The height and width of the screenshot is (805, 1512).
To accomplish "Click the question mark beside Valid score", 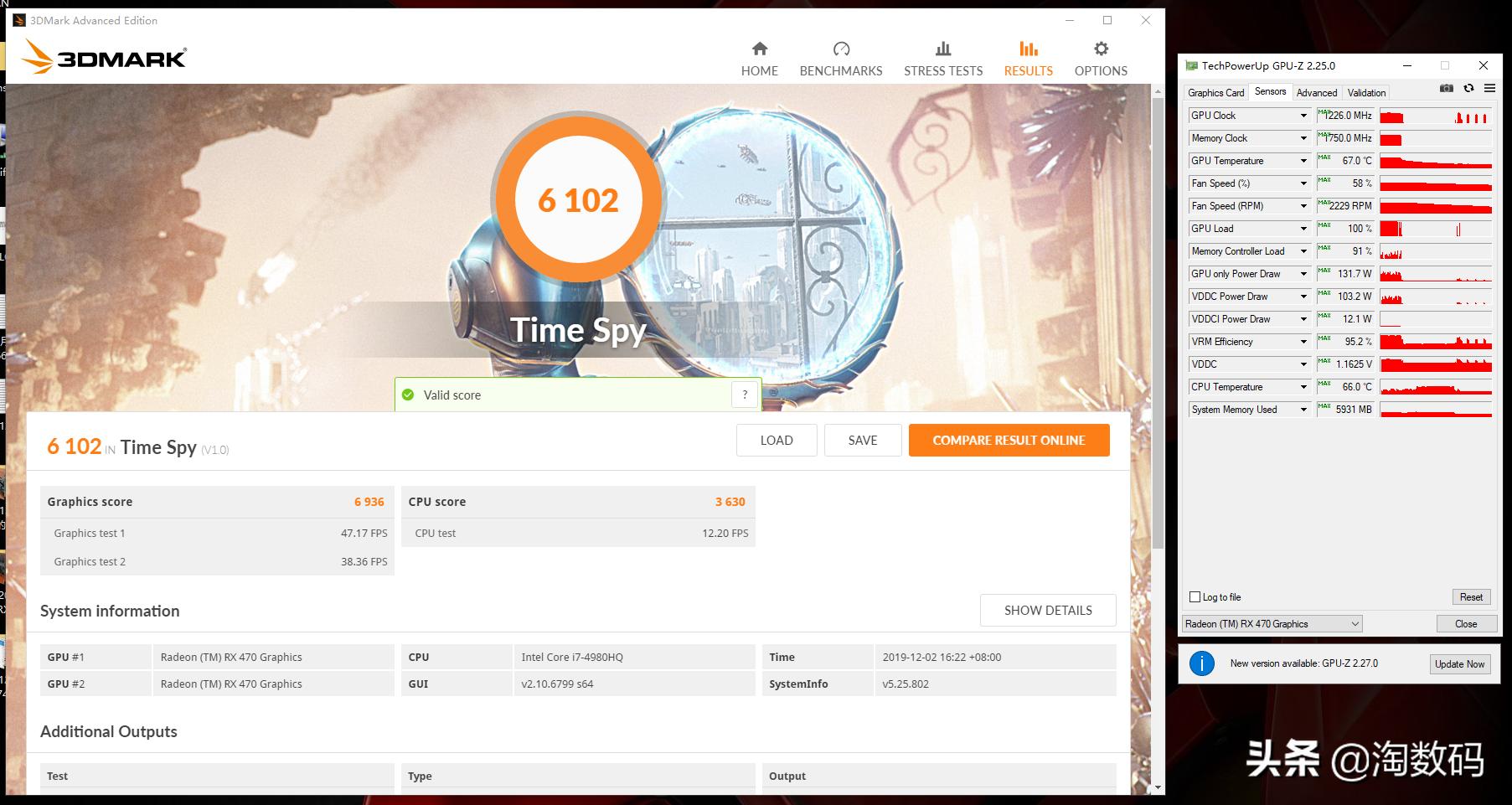I will (745, 394).
